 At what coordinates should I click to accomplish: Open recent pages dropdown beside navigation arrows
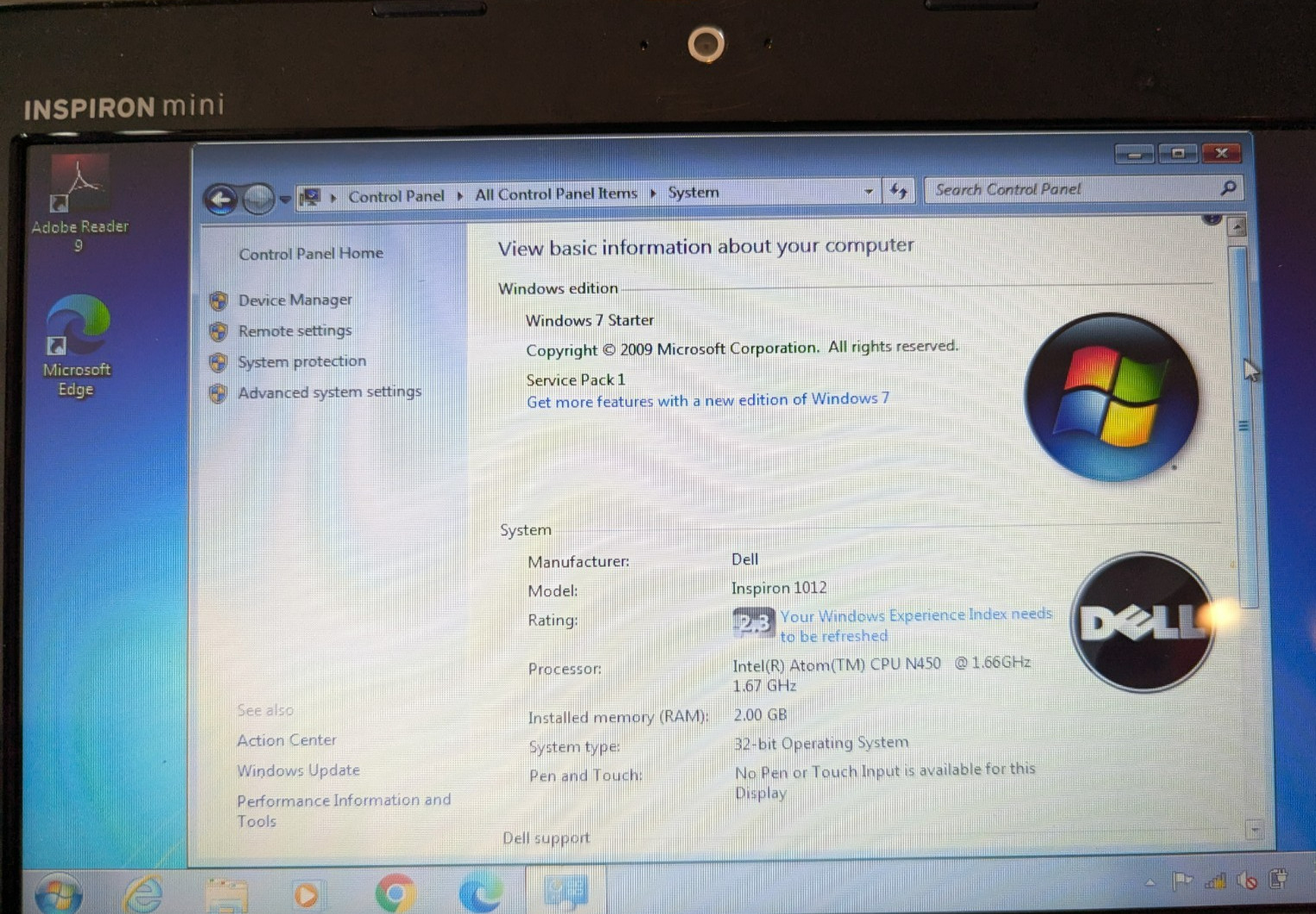tap(285, 199)
